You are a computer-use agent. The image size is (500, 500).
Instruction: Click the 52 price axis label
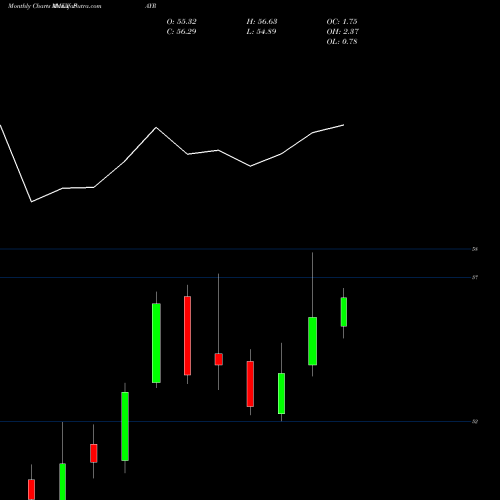pos(475,422)
